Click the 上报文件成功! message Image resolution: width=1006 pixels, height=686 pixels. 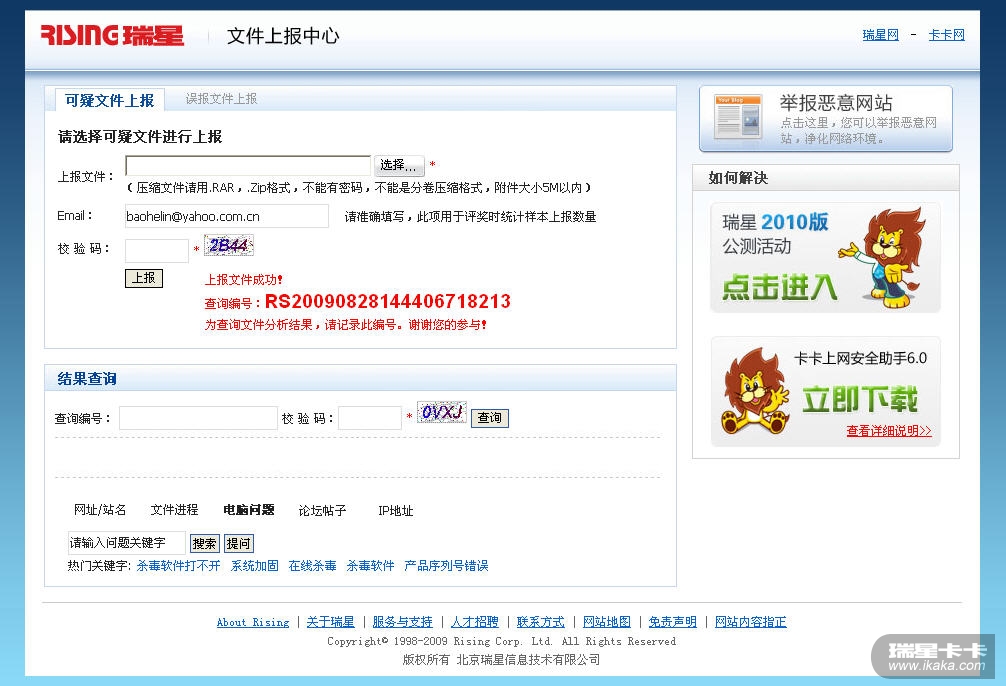click(244, 280)
